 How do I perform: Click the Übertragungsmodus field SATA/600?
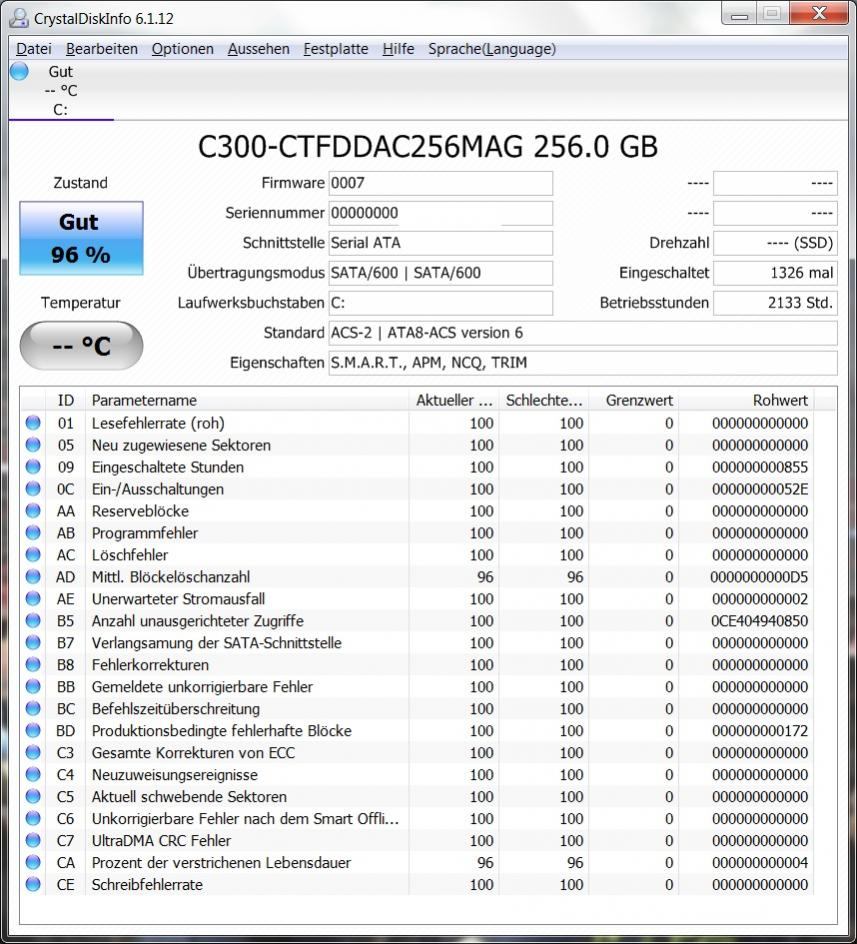440,273
